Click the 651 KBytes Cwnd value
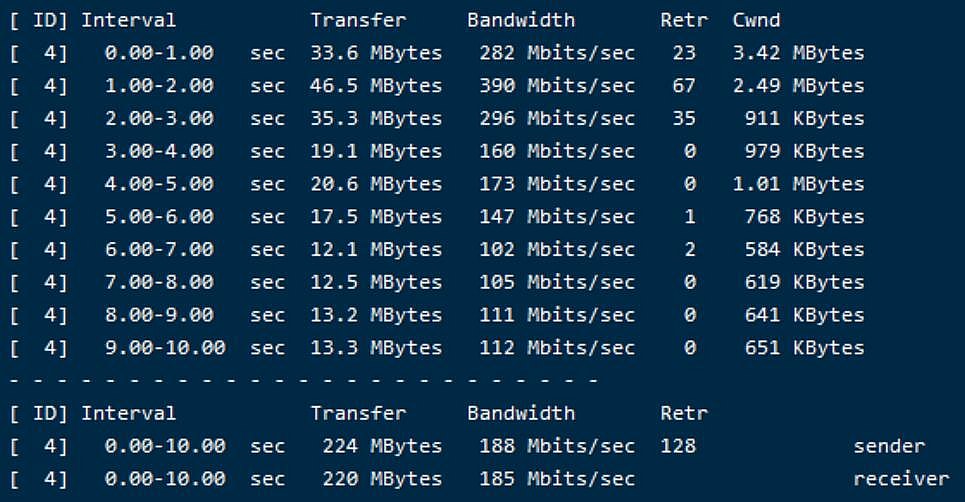The height and width of the screenshot is (502, 965). 804,348
